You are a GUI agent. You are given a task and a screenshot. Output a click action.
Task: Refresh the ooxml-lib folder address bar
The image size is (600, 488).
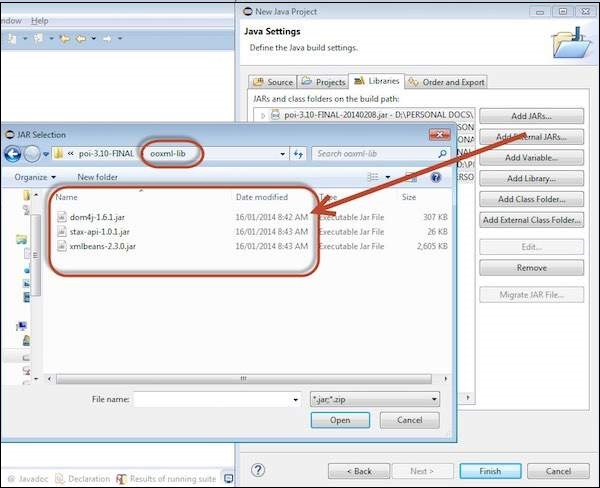pyautogui.click(x=298, y=154)
